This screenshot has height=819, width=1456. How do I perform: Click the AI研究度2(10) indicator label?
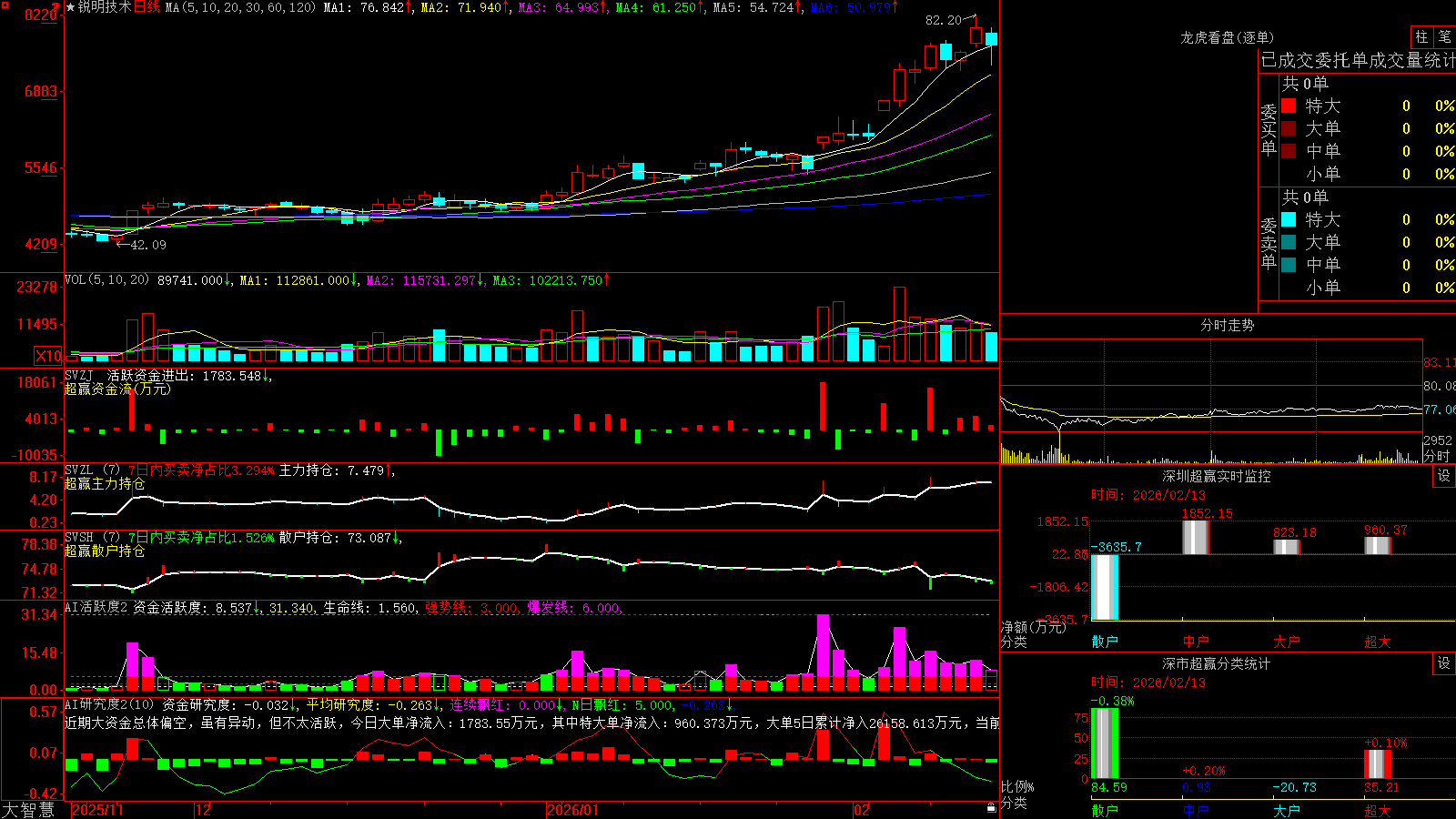pos(109,704)
